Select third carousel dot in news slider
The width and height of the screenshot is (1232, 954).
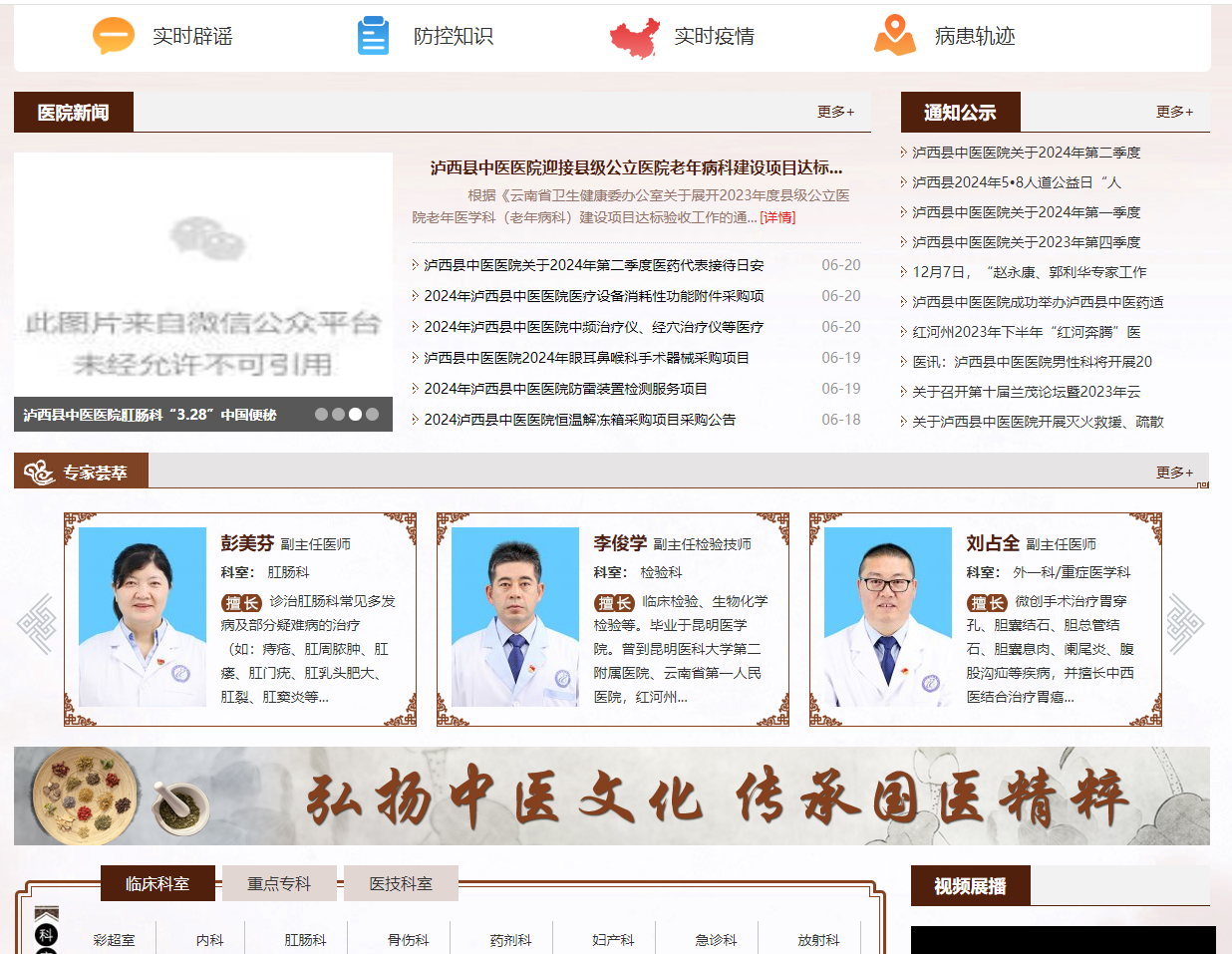click(355, 414)
